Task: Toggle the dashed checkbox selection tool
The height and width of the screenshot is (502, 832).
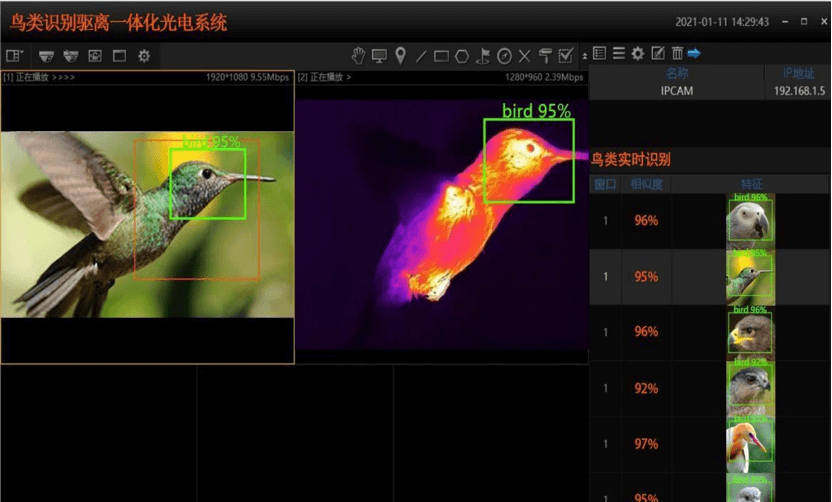Action: [x=566, y=56]
